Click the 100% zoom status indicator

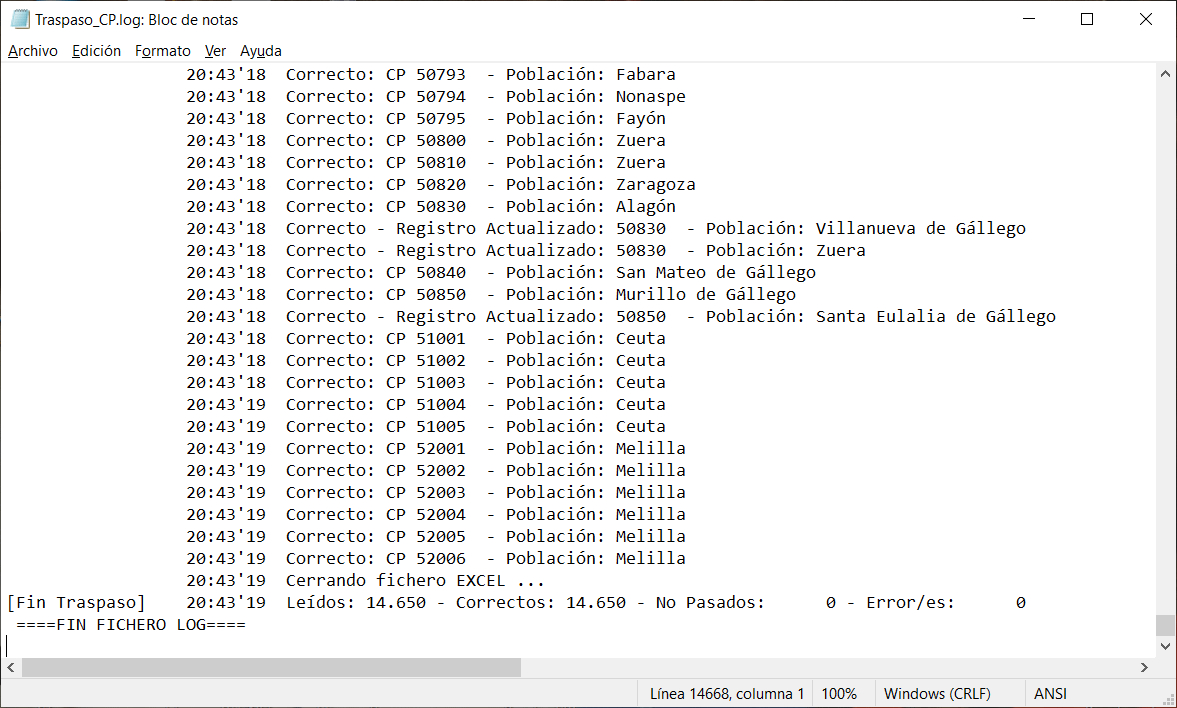(x=839, y=694)
